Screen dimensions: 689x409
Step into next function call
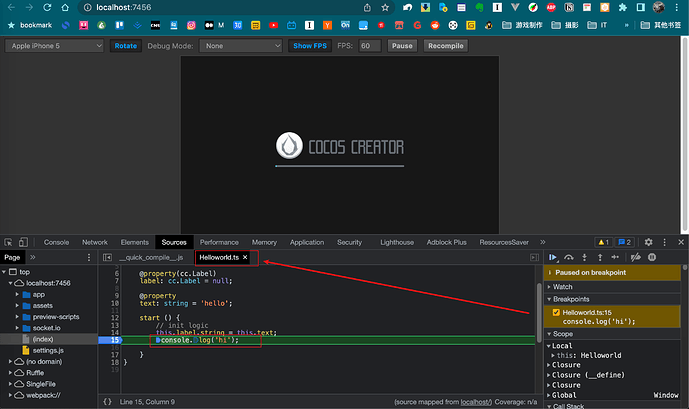pos(584,257)
